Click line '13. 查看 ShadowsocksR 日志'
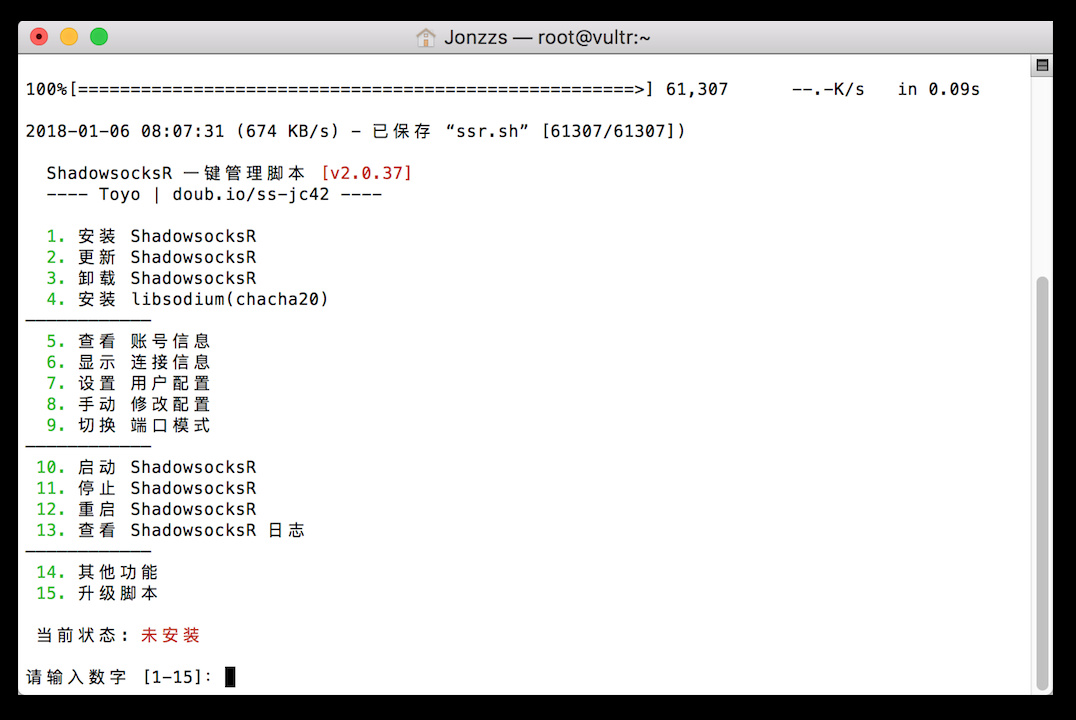This screenshot has width=1076, height=720. coord(170,531)
